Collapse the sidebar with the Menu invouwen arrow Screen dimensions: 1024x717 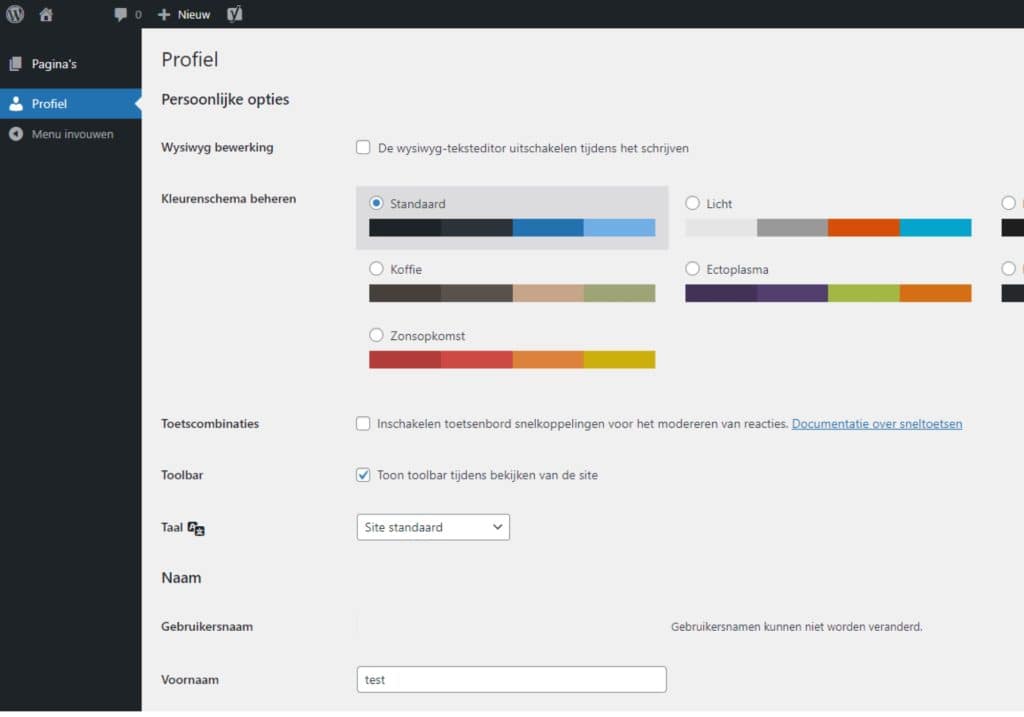tap(15, 133)
